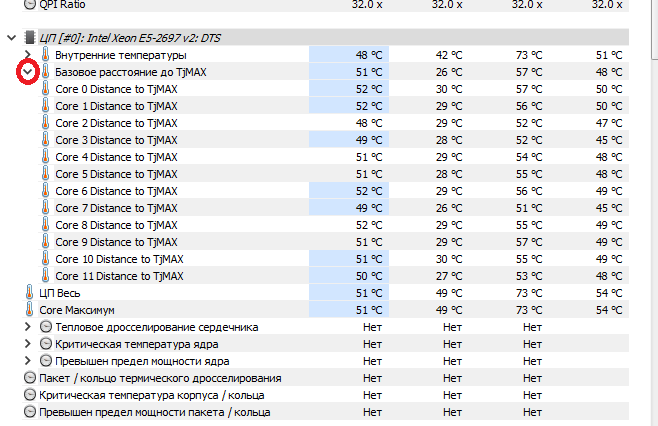Image resolution: width=658 pixels, height=426 pixels.
Task: Click the thermometer icon next to Core 11 Distance
Action: tap(45, 276)
